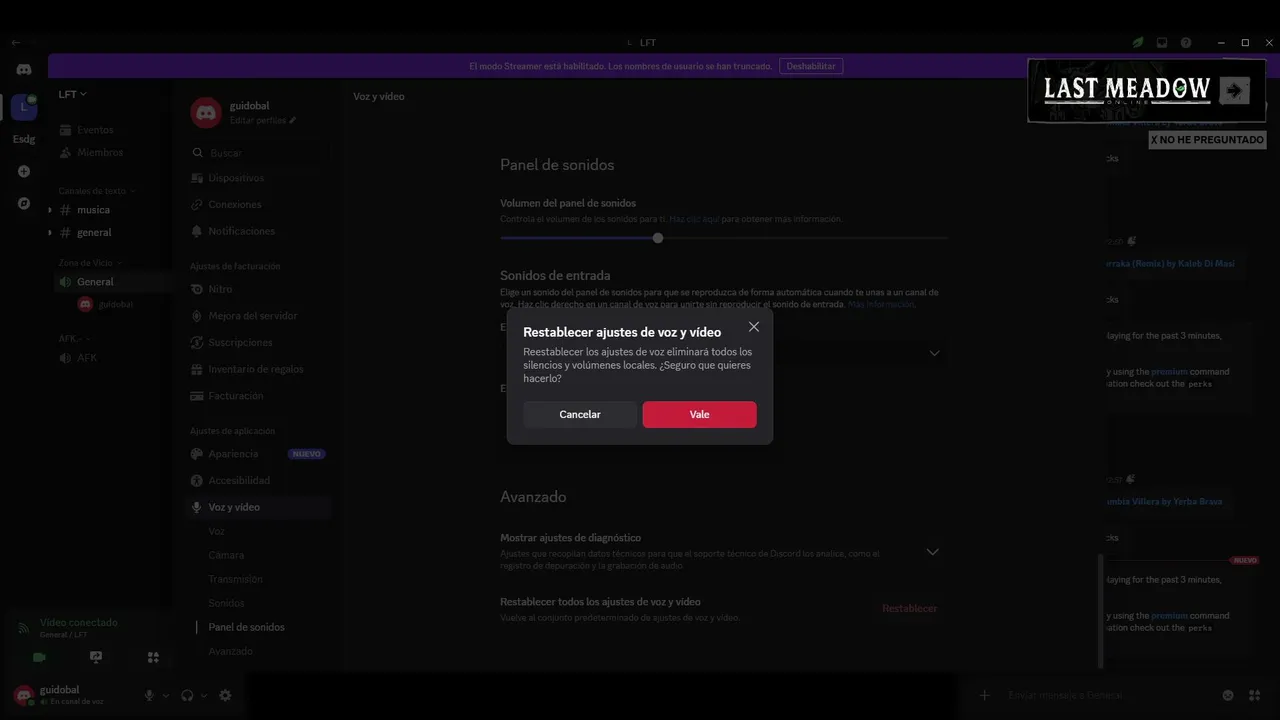Open Facturación settings
1280x720 pixels.
236,396
